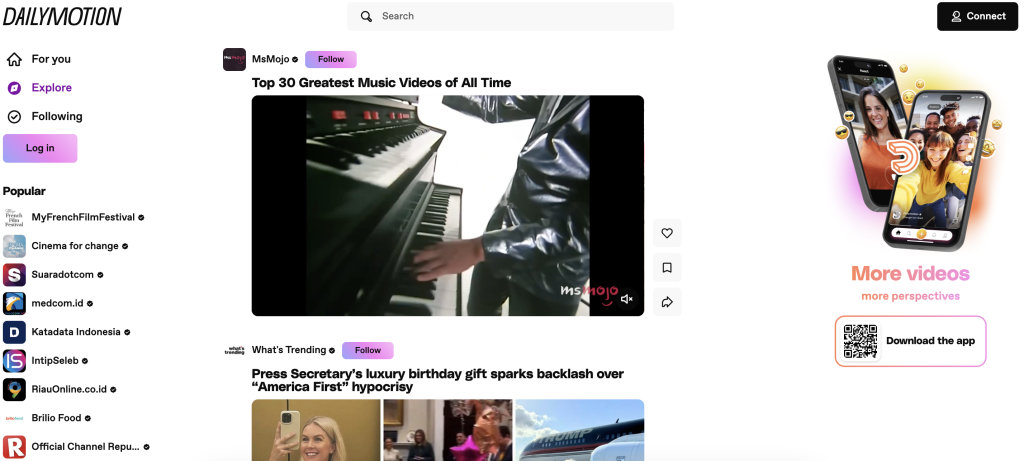Viewport: 1024px width, 461px height.
Task: Share the video with the arrow icon
Action: 667,302
